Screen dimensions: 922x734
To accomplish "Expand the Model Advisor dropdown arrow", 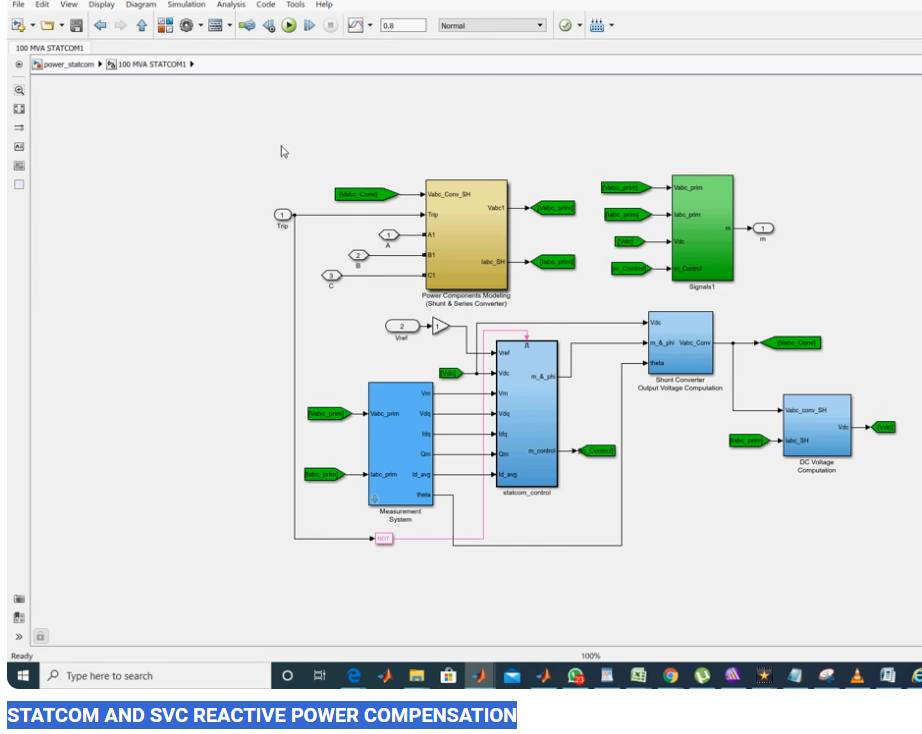I will point(580,25).
